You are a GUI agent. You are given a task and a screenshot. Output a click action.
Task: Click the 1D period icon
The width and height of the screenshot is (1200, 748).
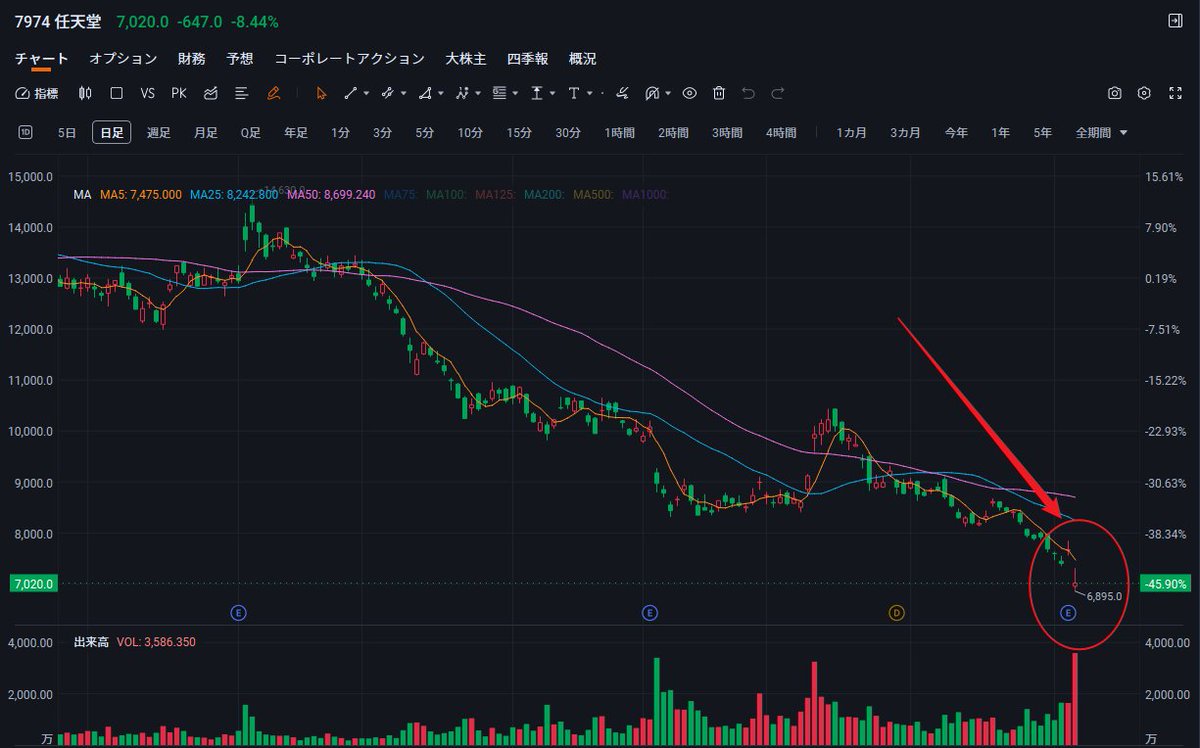tap(25, 132)
